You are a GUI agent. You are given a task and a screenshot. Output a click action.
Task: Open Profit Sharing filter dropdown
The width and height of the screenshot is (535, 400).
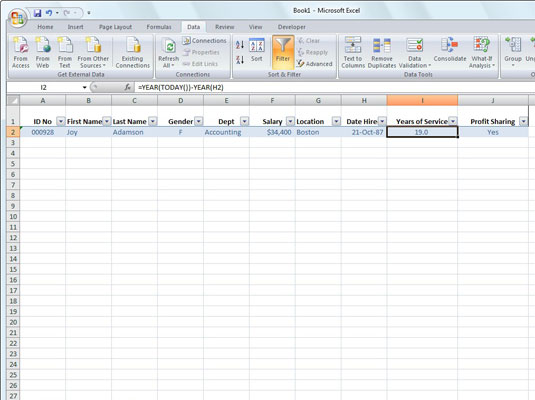(523, 121)
